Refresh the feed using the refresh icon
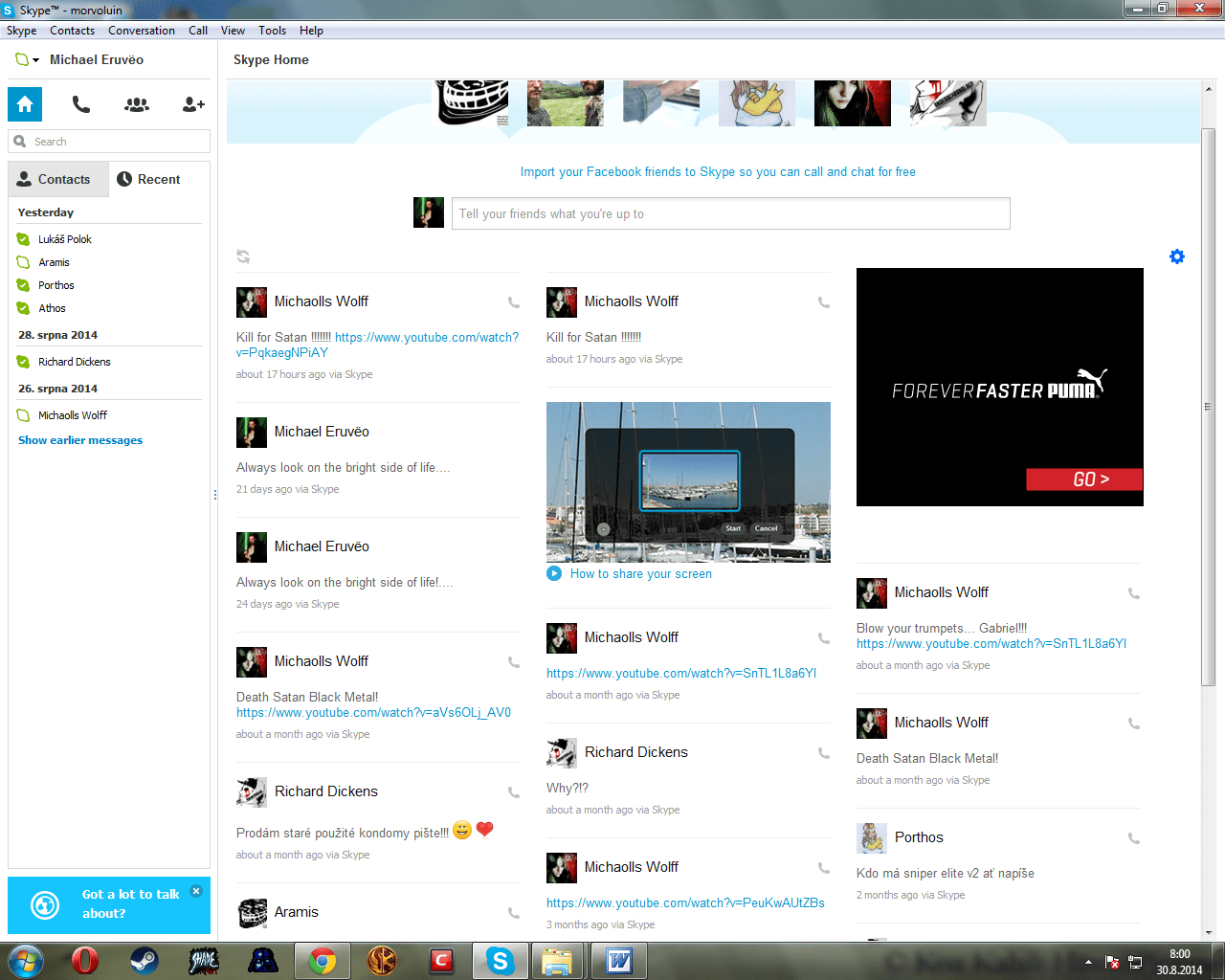1225x980 pixels. [x=243, y=256]
